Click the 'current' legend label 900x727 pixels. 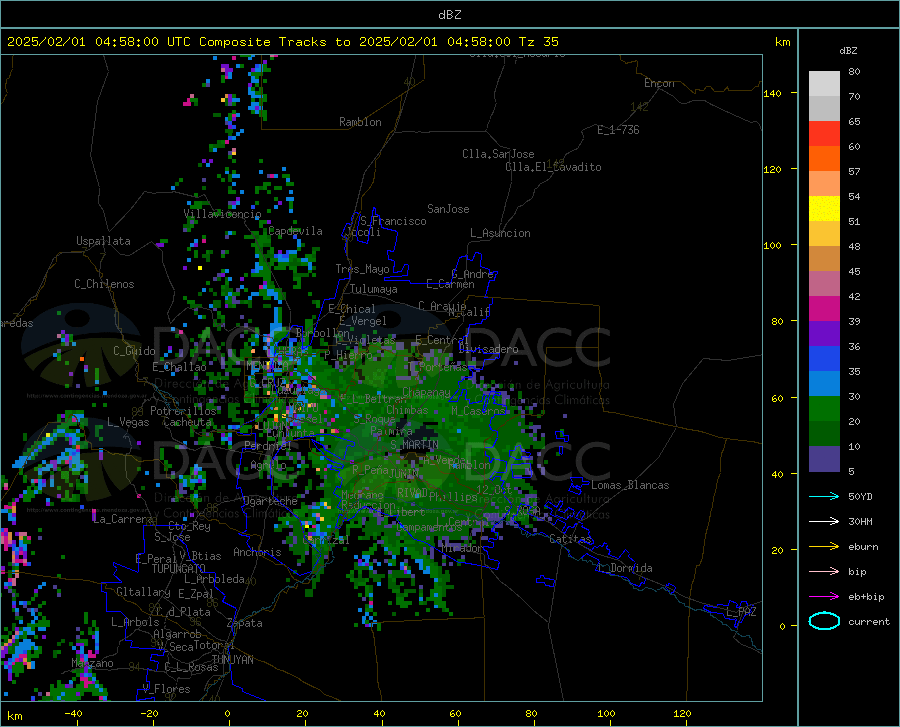869,621
